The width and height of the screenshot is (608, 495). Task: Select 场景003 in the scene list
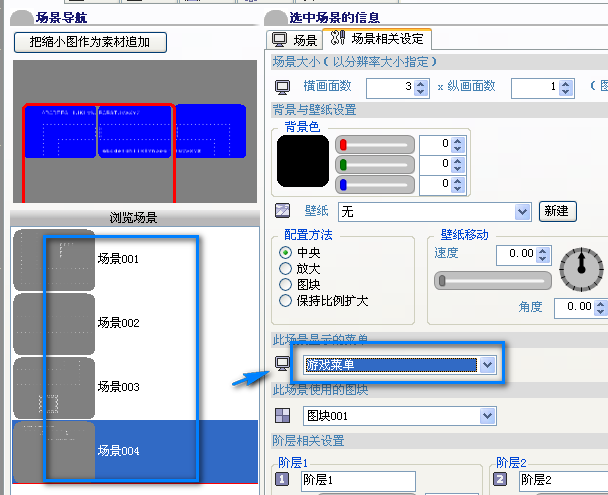coord(135,387)
